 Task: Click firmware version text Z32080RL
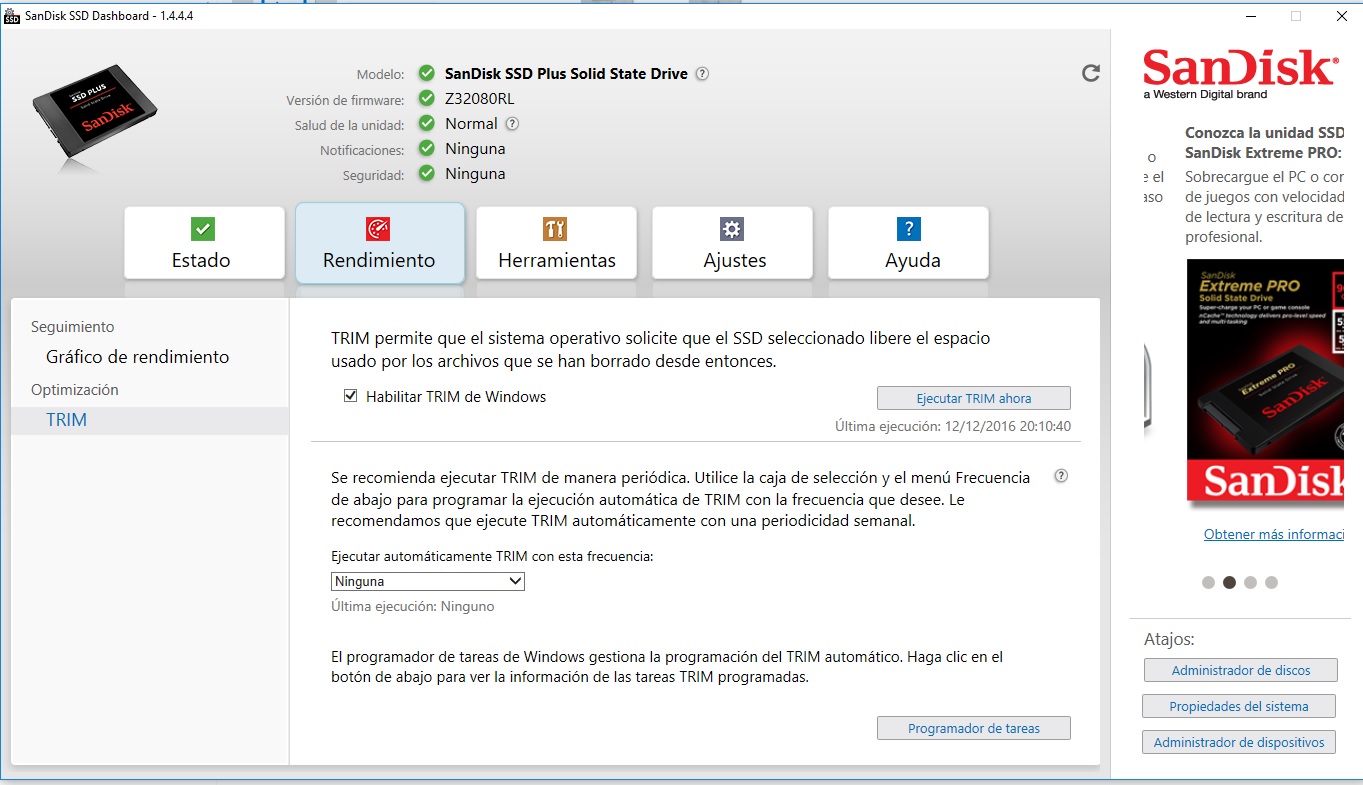click(x=480, y=99)
